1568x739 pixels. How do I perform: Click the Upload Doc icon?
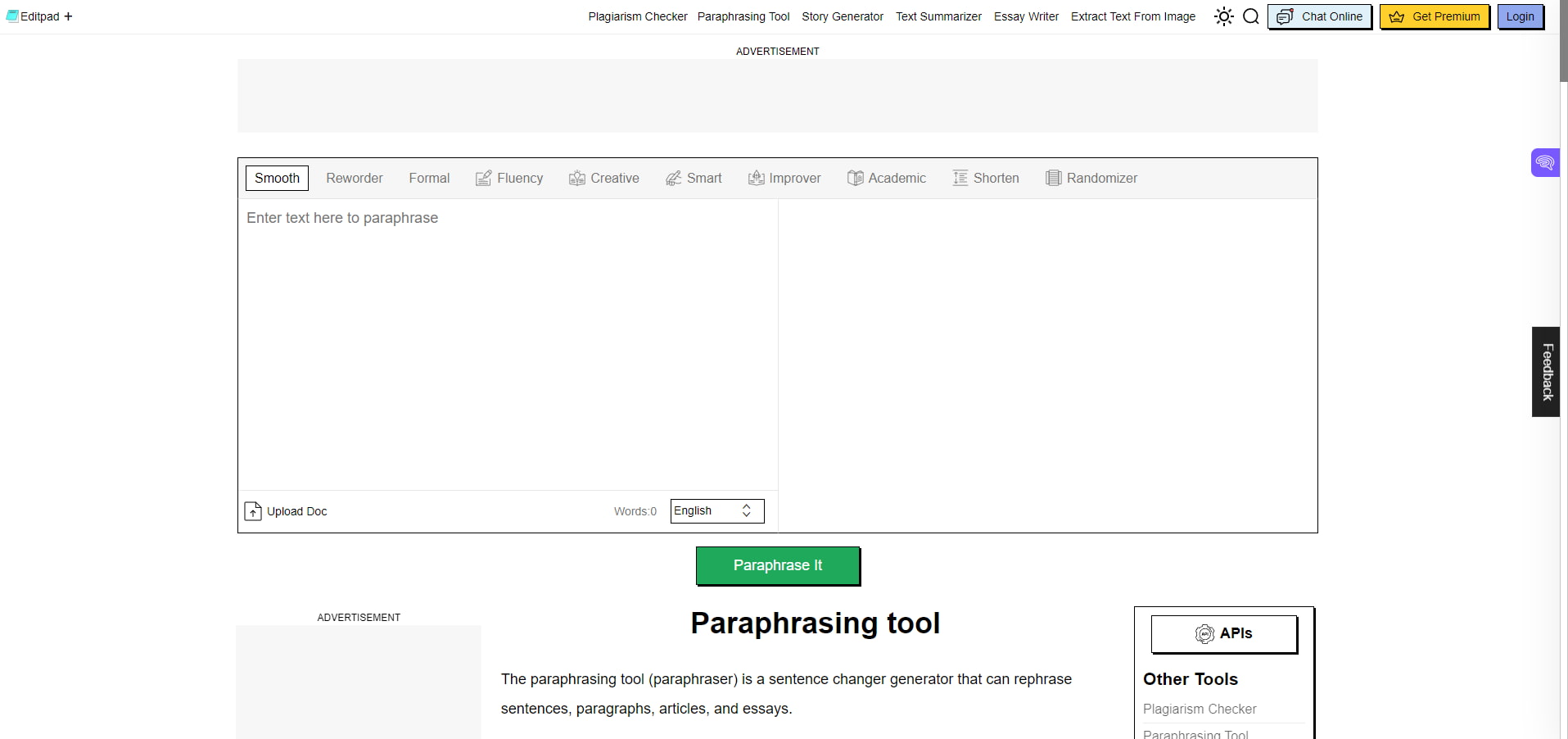(251, 511)
